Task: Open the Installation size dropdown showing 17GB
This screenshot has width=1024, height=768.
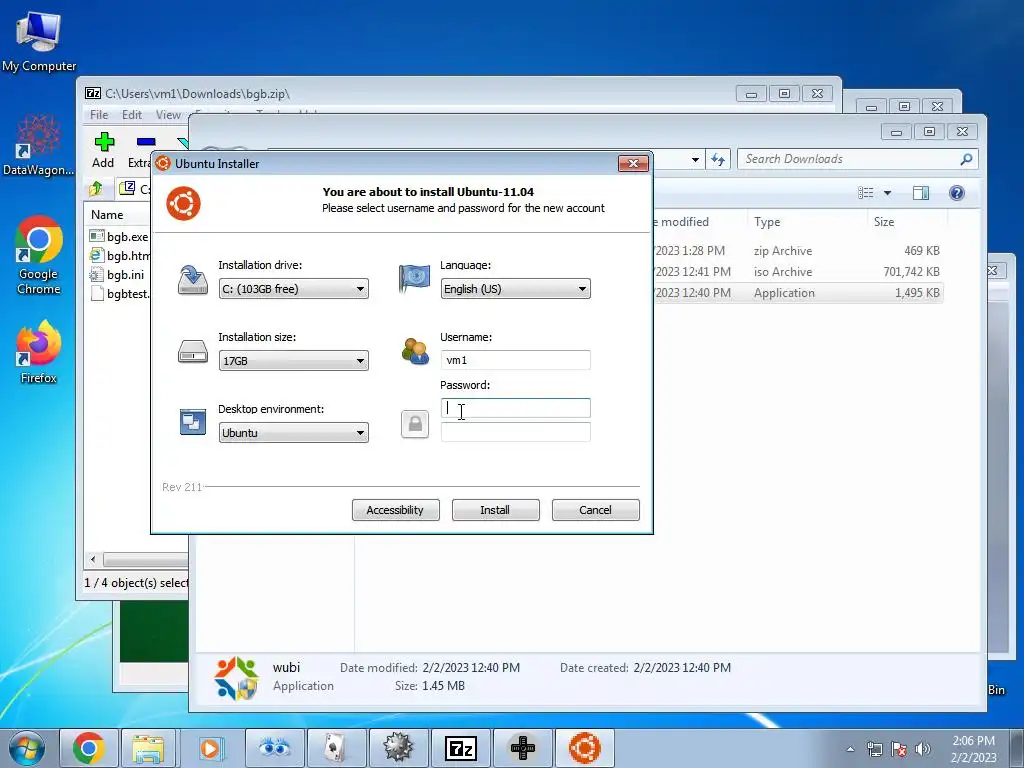Action: click(293, 360)
